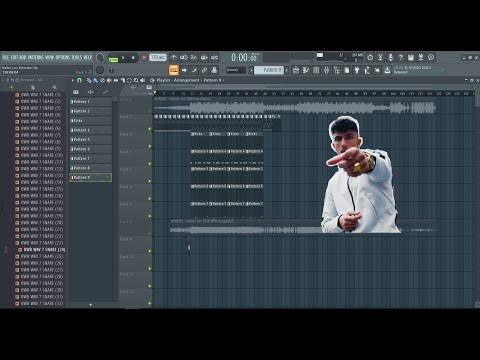Image resolution: width=480 pixels, height=360 pixels.
Task: Click the link chain icon in toolbar
Action: point(204,70)
